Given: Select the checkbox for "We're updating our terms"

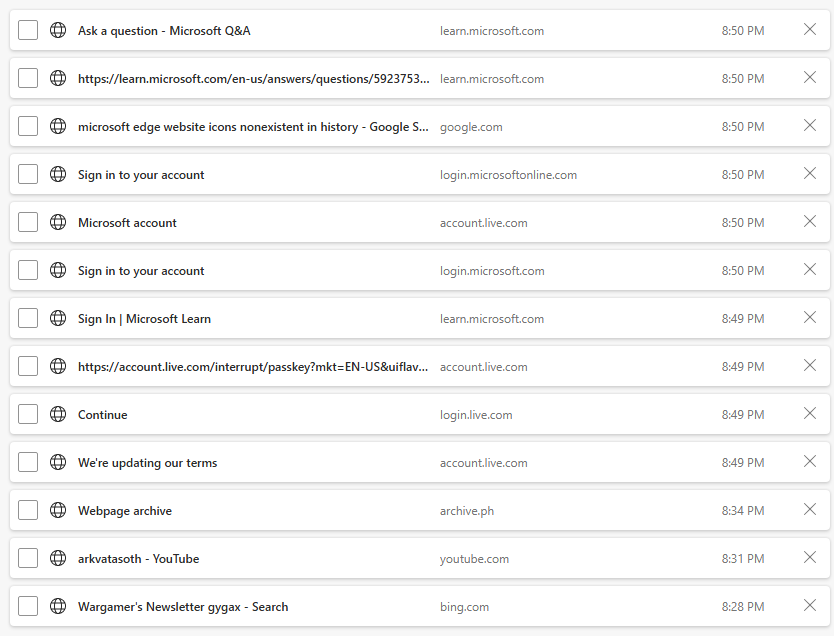Looking at the screenshot, I should 28,462.
